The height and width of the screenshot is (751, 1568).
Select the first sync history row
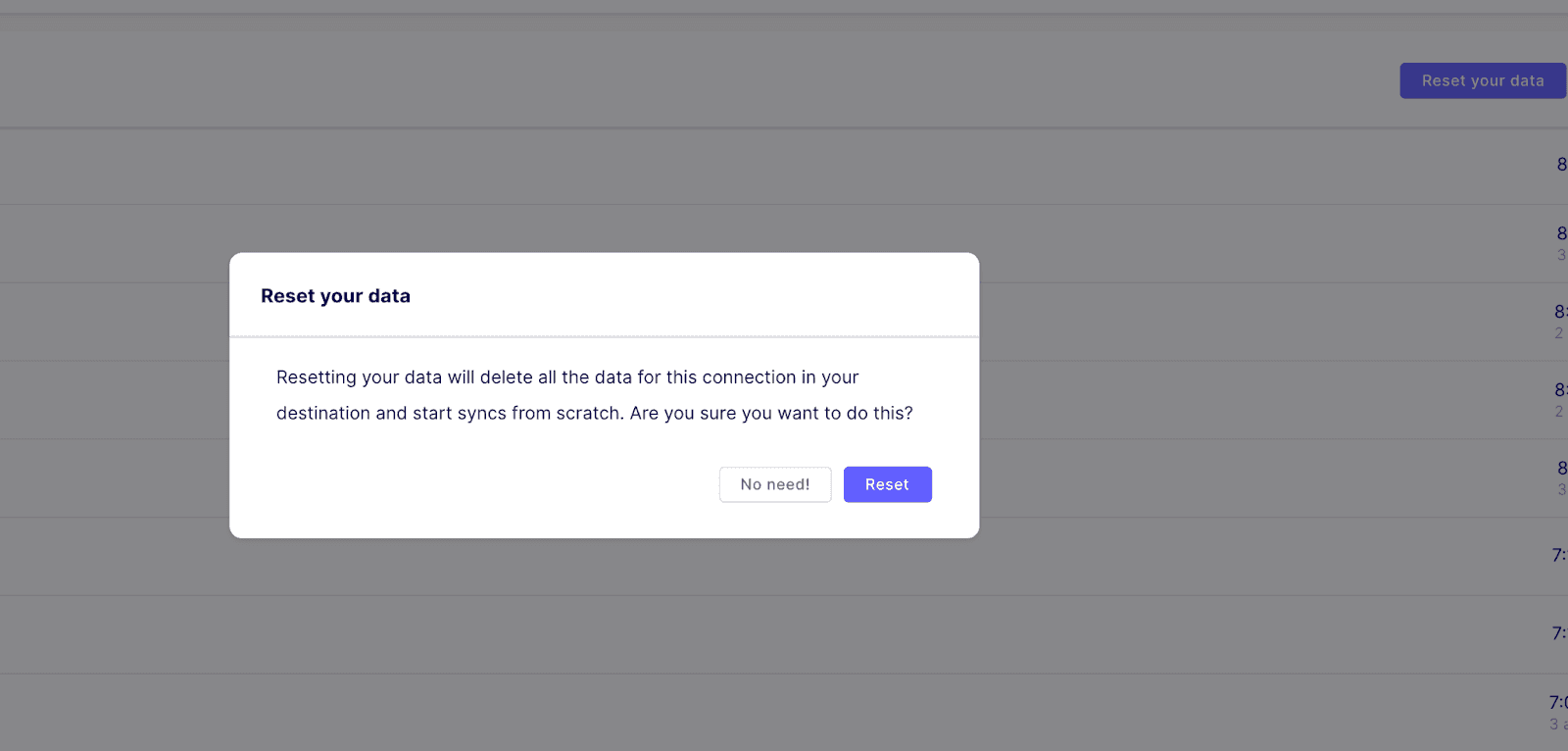tap(784, 166)
